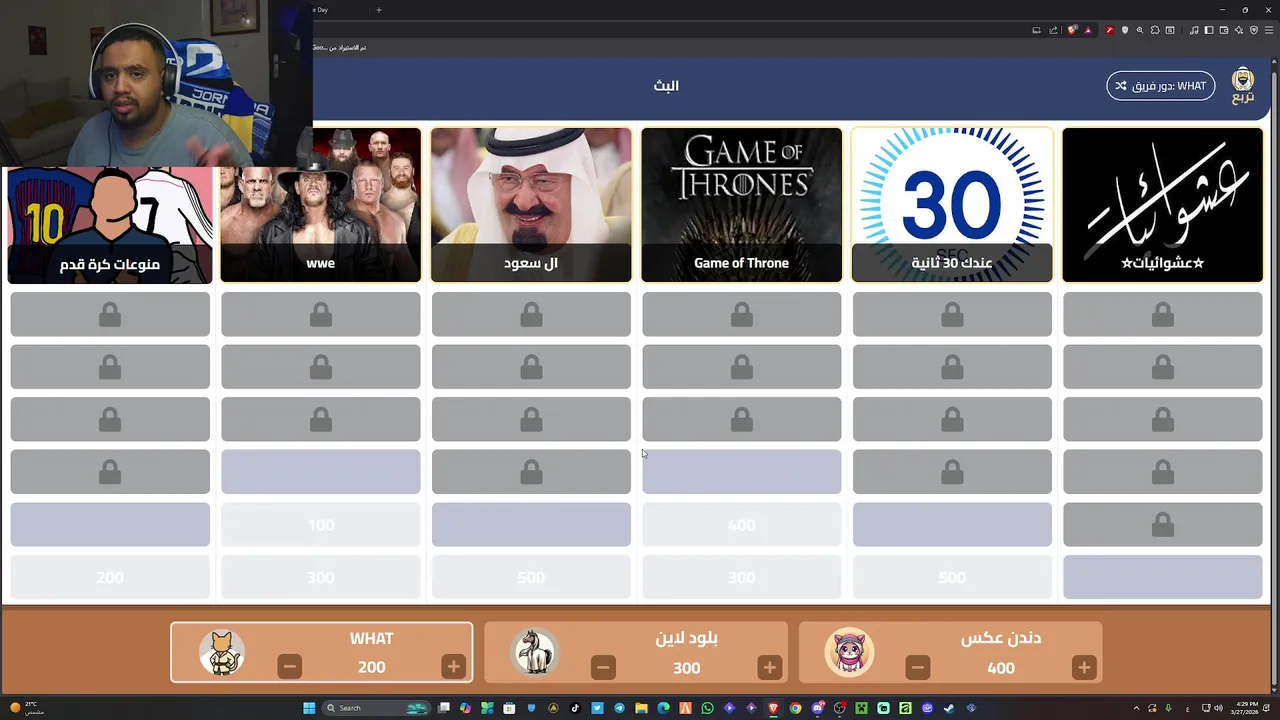
Task: Click the بلود لاين team horse avatar
Action: coord(534,652)
